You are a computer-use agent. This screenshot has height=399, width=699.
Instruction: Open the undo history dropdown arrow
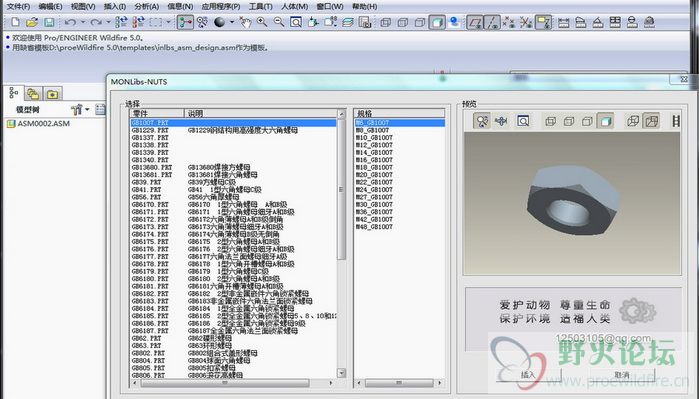pos(82,22)
